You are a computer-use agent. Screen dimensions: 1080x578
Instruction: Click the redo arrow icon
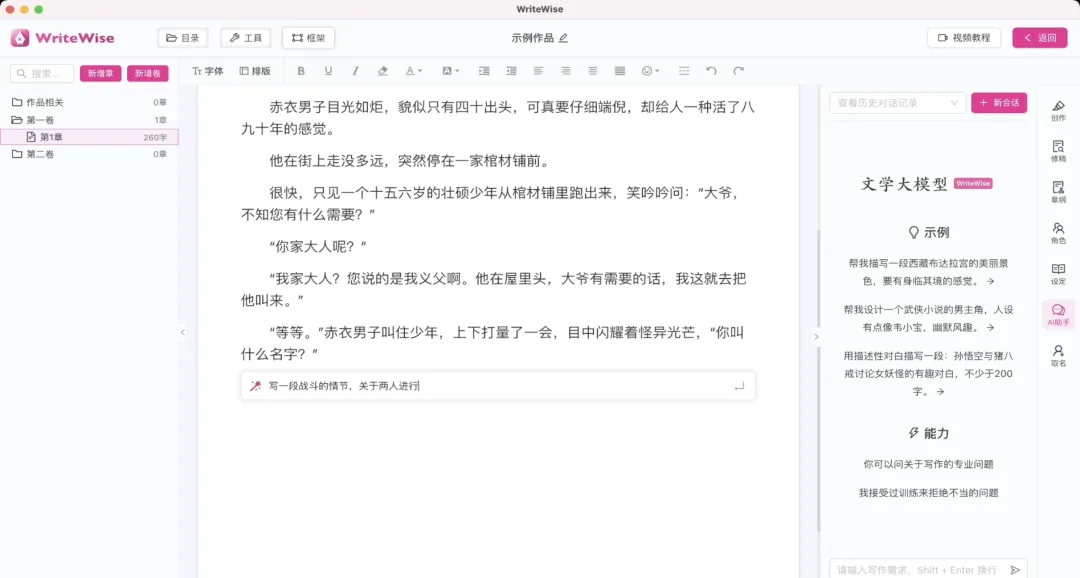pos(739,71)
